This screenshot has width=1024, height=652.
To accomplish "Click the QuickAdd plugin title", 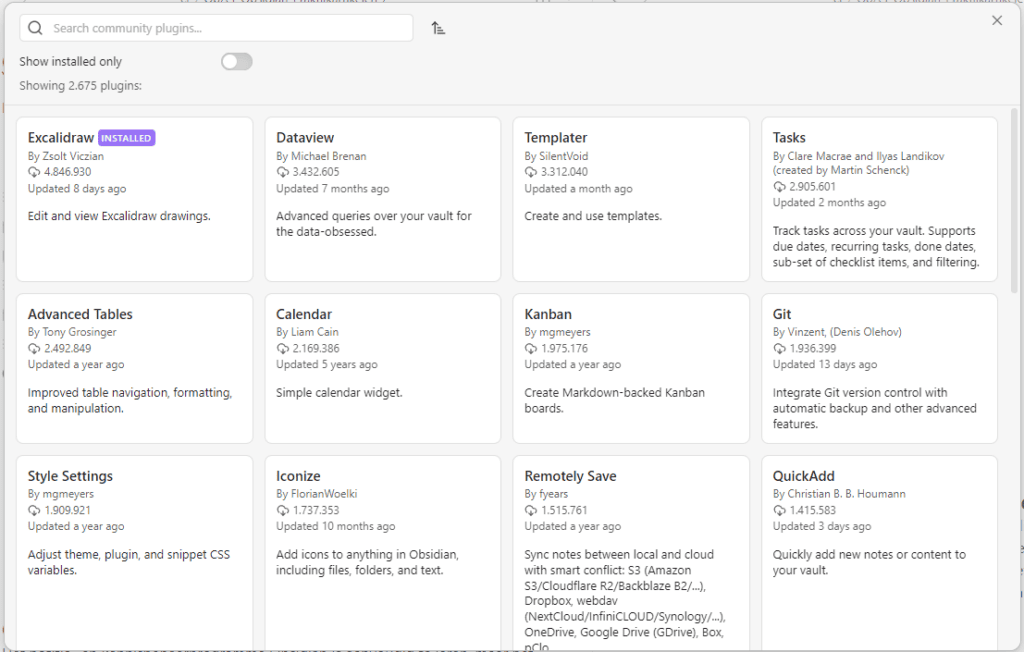I will [x=803, y=476].
